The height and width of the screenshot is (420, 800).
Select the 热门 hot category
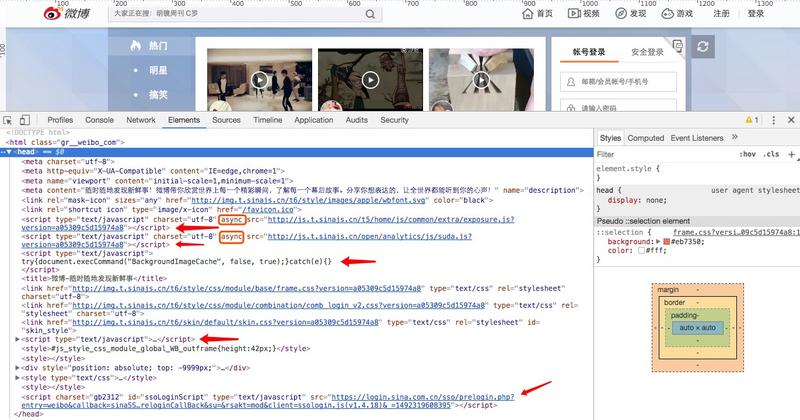[151, 45]
